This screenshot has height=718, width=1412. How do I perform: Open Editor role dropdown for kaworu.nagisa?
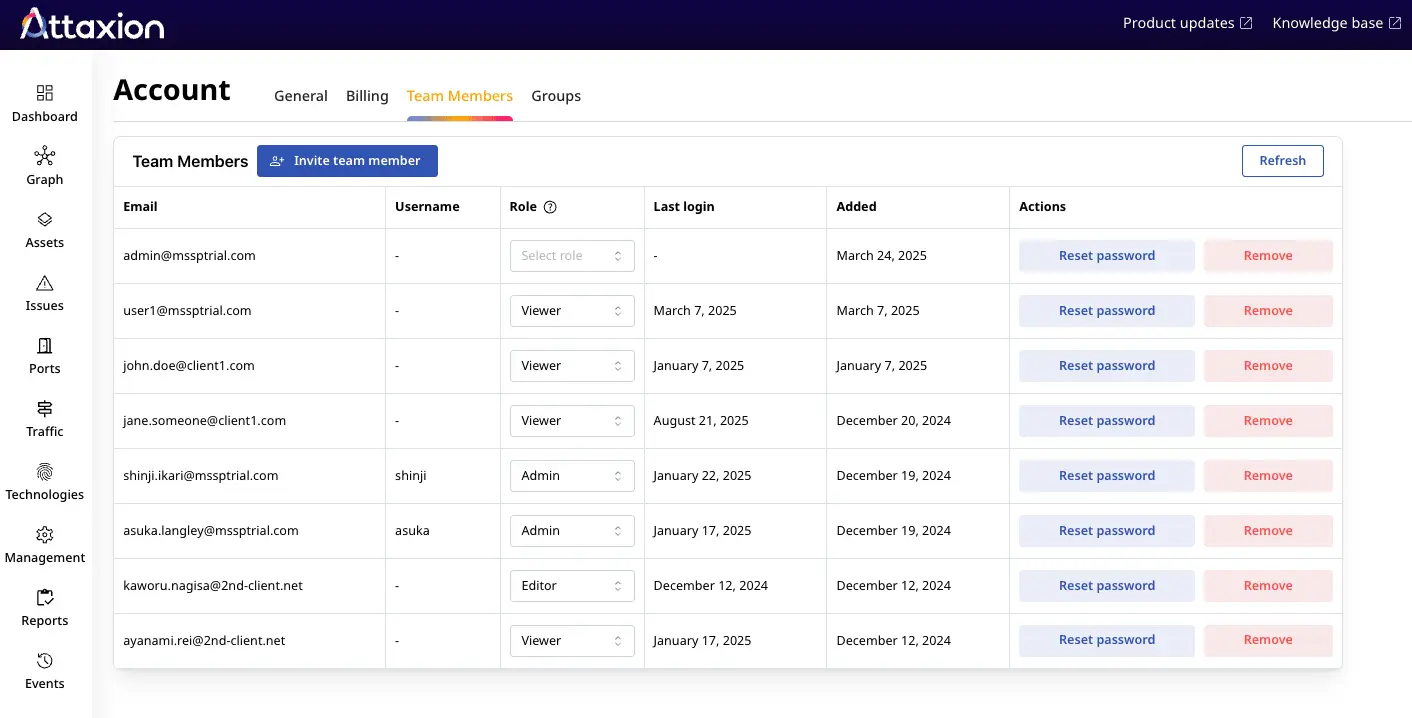(x=572, y=586)
